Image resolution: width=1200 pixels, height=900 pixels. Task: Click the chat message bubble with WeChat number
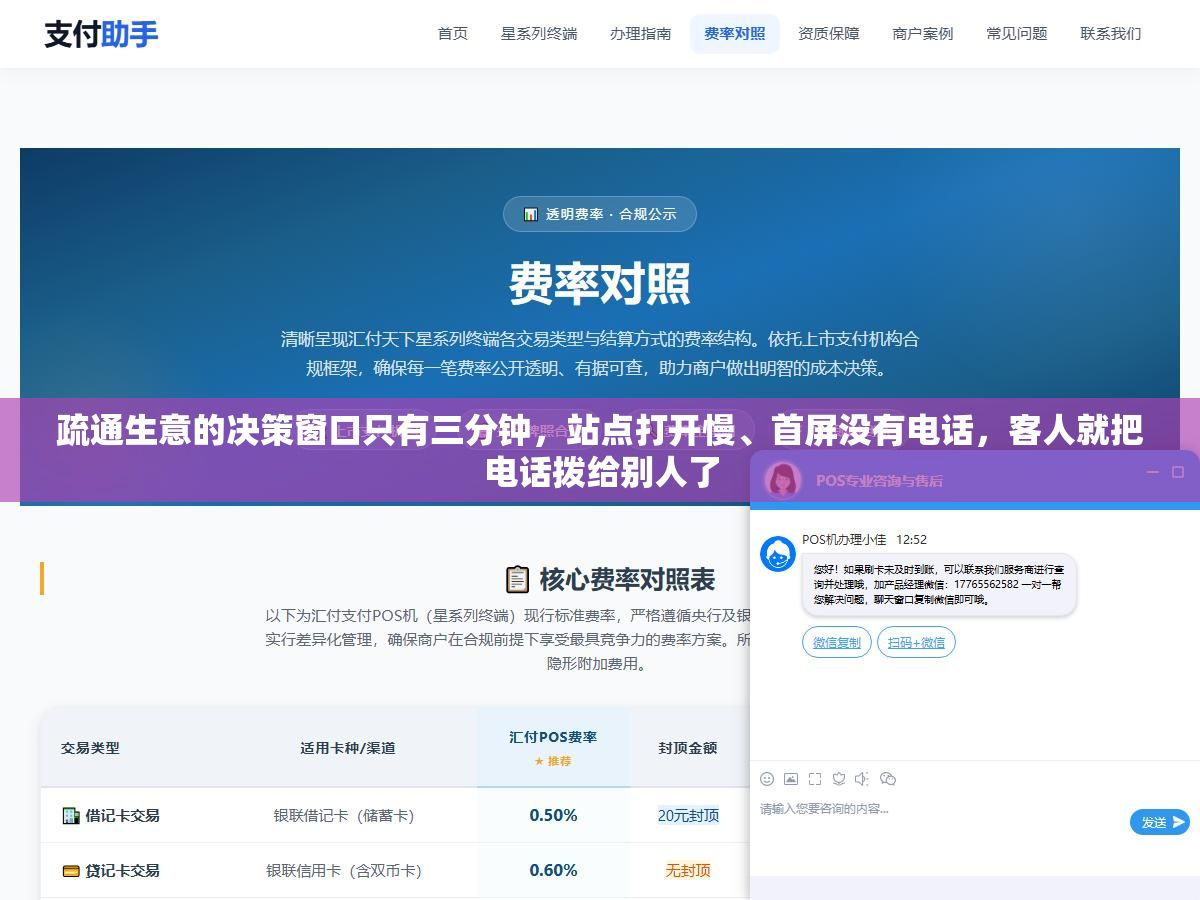tap(939, 584)
